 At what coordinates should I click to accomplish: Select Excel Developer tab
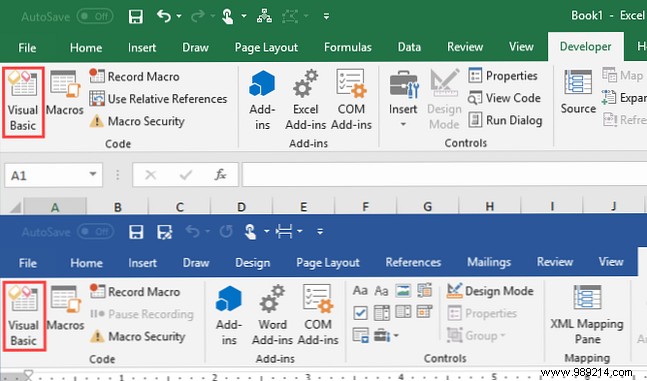[x=586, y=47]
